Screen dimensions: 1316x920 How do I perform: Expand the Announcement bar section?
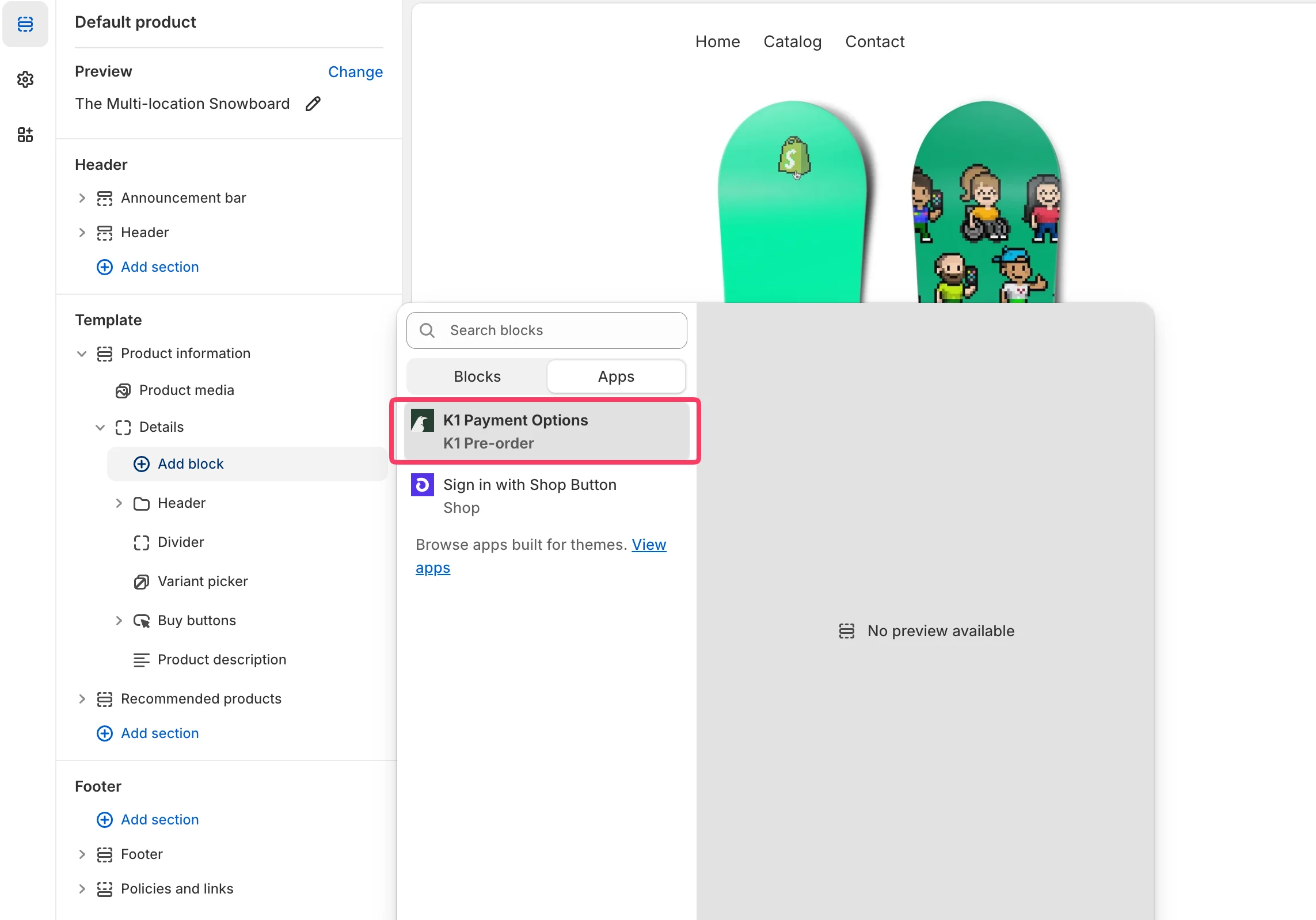pos(82,197)
